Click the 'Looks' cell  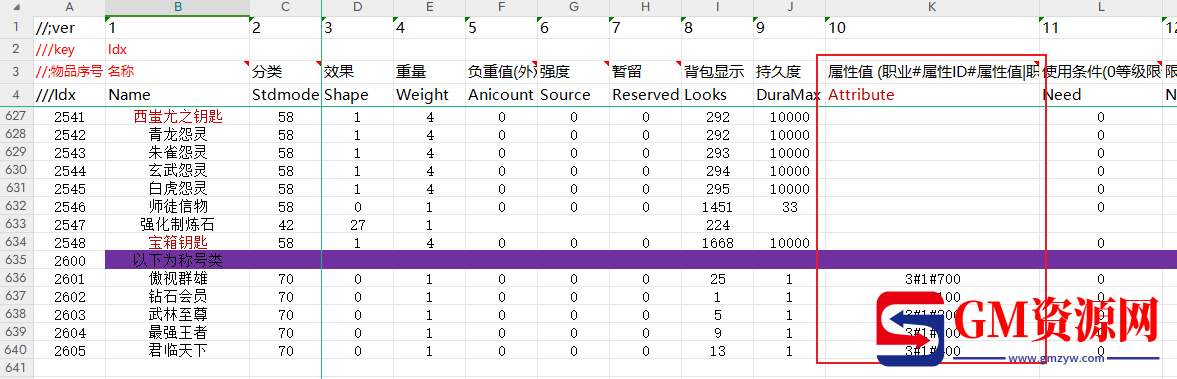pyautogui.click(x=718, y=95)
